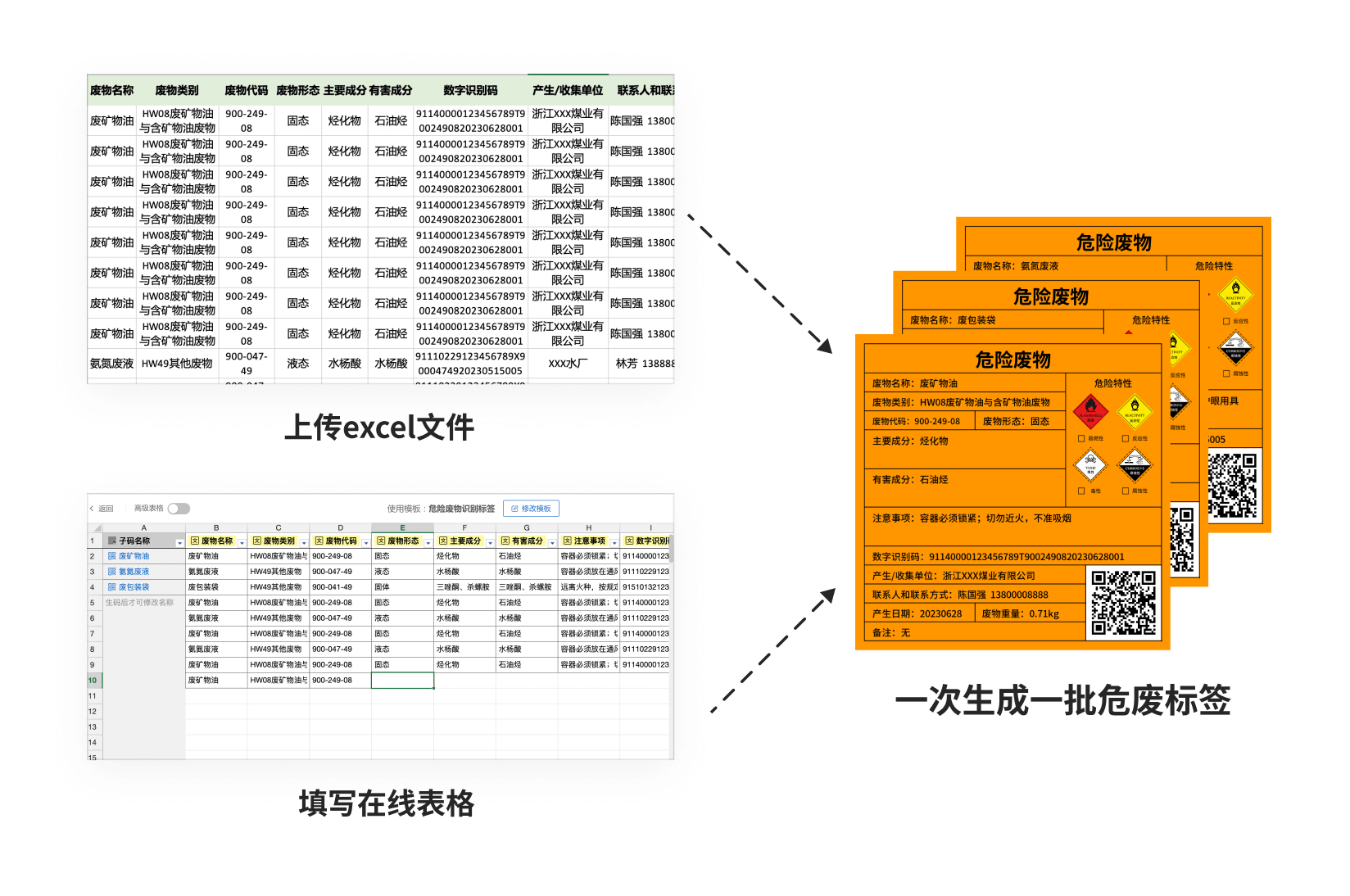This screenshot has width=1350, height=896.
Task: Check the 腐蚀性 box on 氨氮废液 label
Action: click(1226, 373)
